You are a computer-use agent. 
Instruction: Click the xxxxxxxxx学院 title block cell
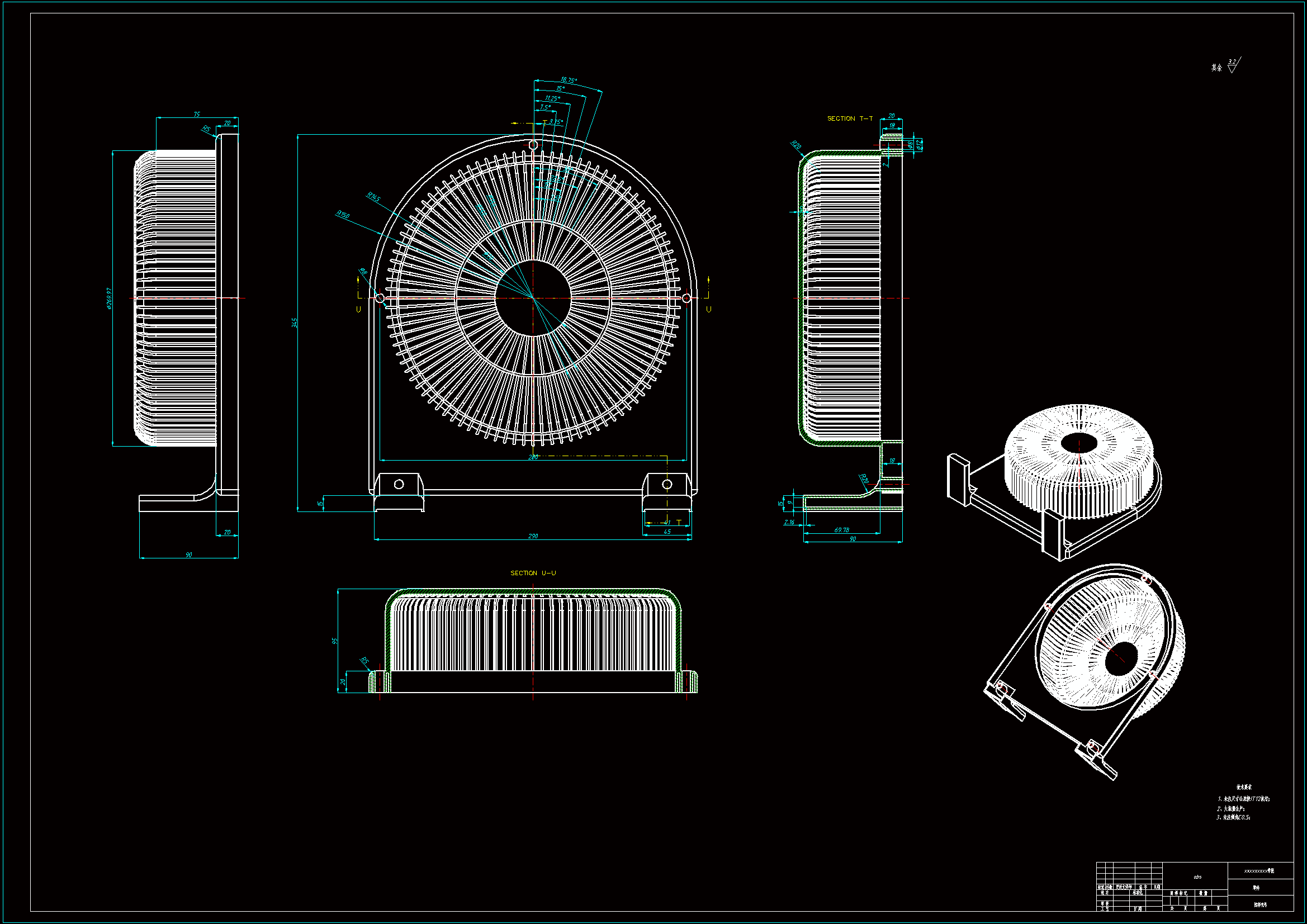1259,870
